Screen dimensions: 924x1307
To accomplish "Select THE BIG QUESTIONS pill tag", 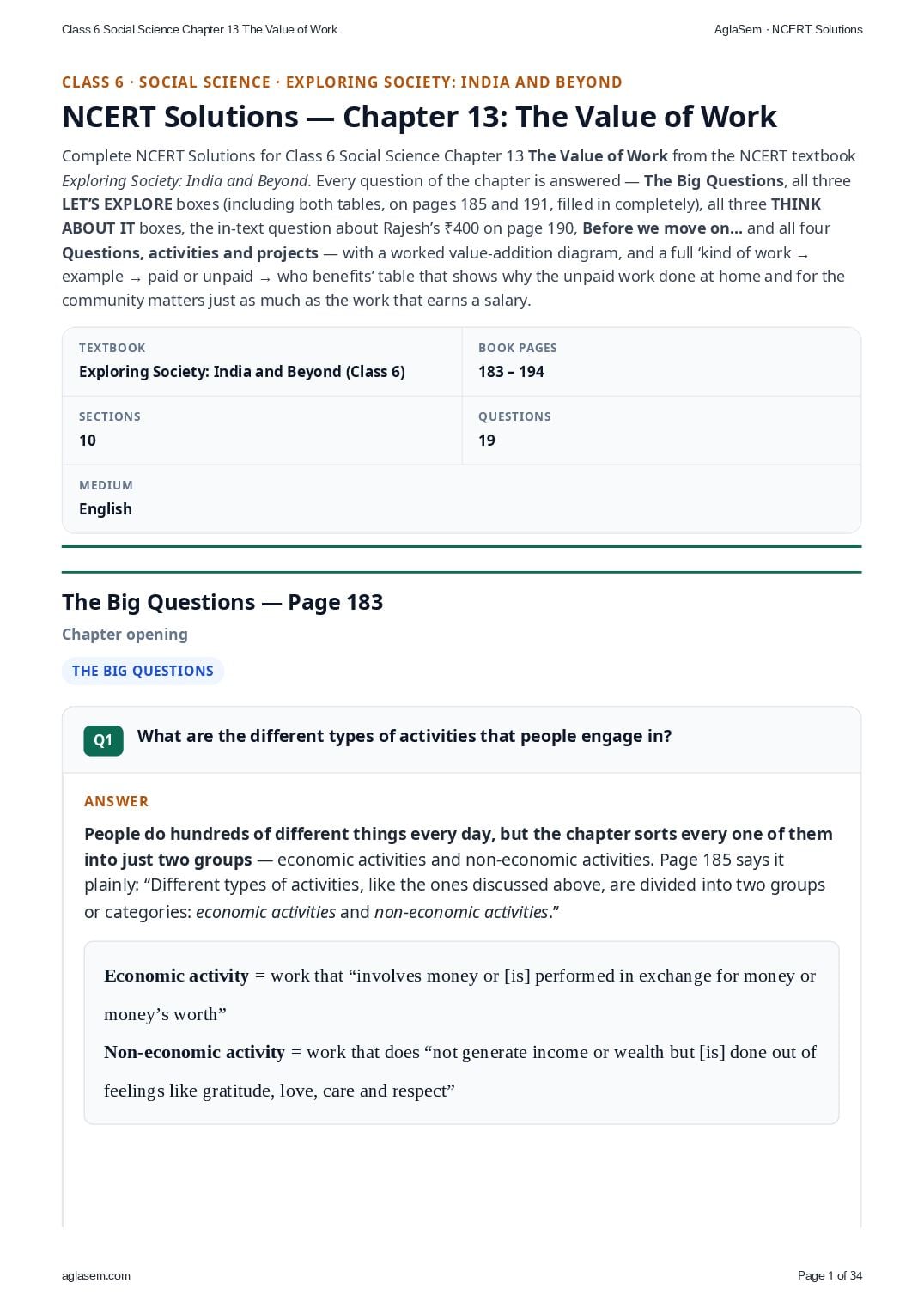I will (x=143, y=671).
